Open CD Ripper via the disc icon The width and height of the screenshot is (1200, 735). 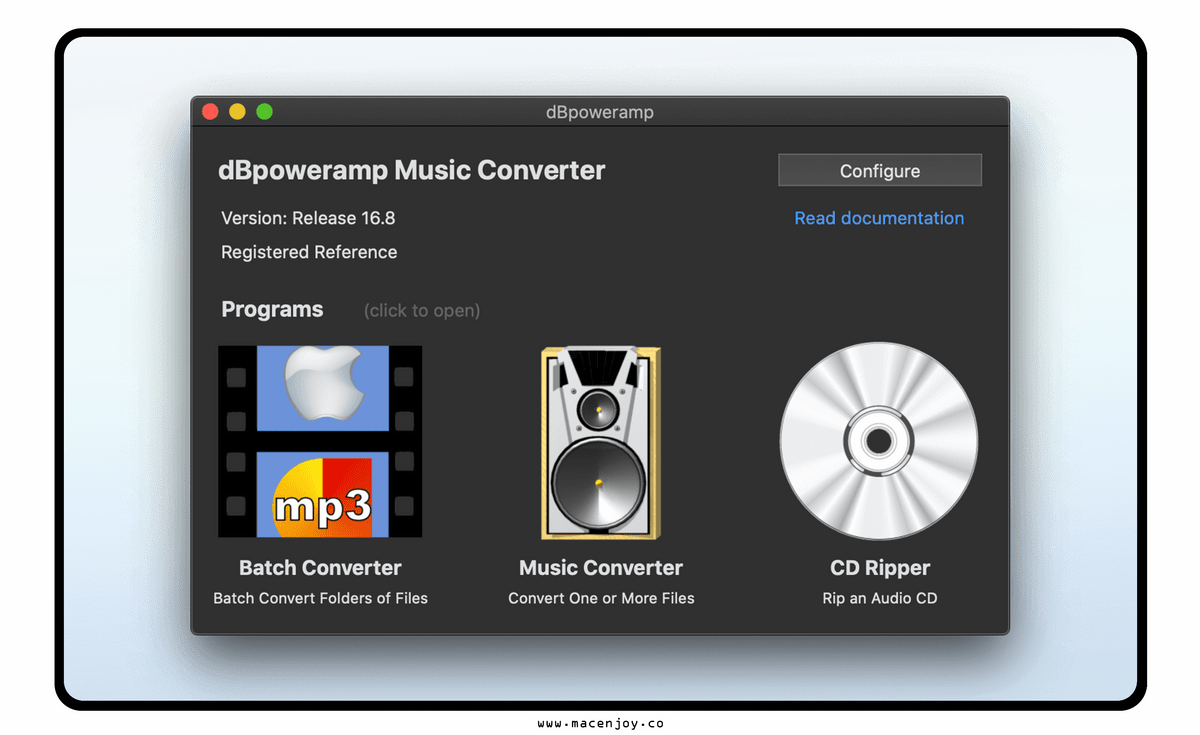tap(879, 441)
